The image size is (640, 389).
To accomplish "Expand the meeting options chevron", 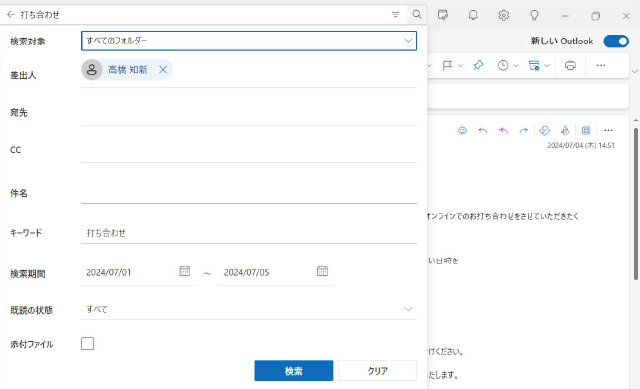I will pyautogui.click(x=547, y=66).
